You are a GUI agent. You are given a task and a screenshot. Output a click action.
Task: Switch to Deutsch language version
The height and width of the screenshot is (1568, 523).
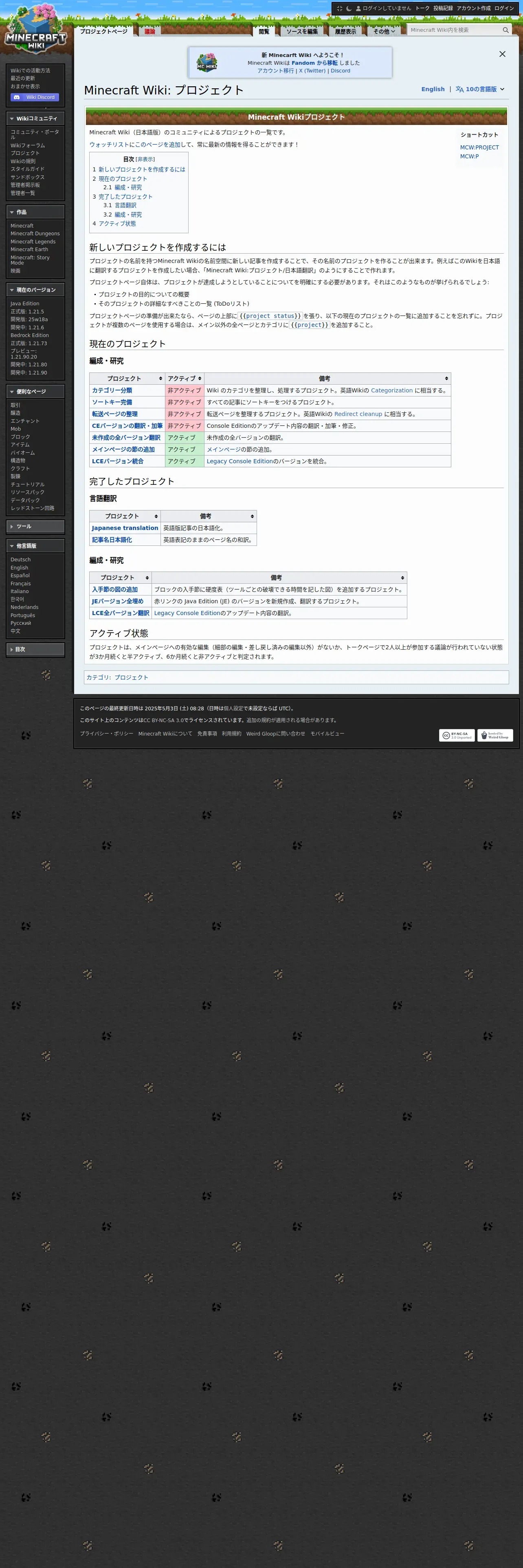20,560
